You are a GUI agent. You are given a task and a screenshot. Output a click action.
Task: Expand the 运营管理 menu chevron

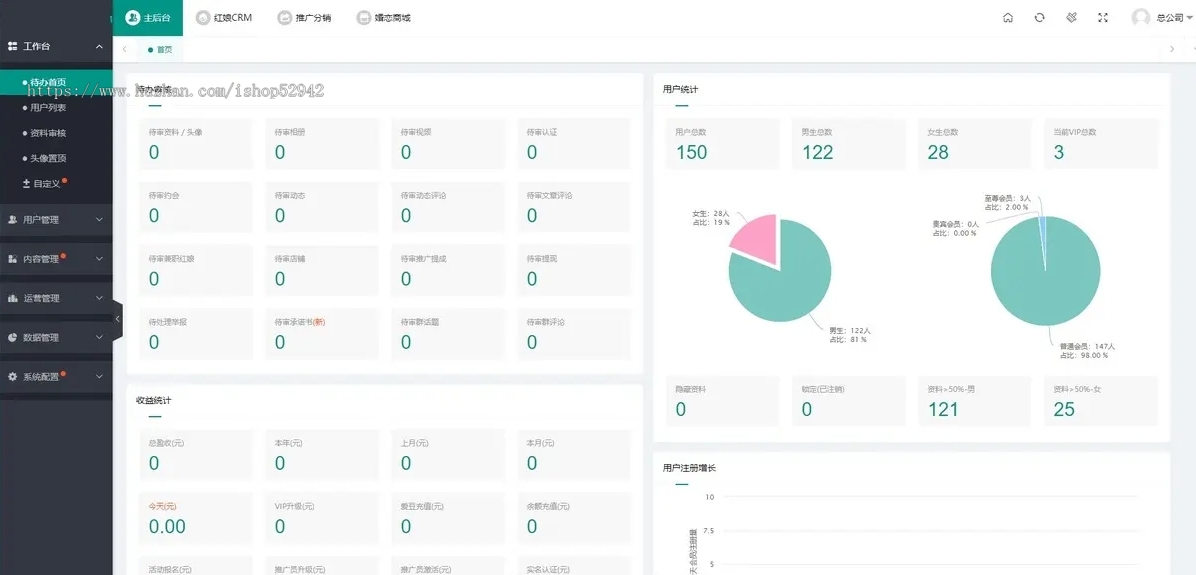pos(99,298)
